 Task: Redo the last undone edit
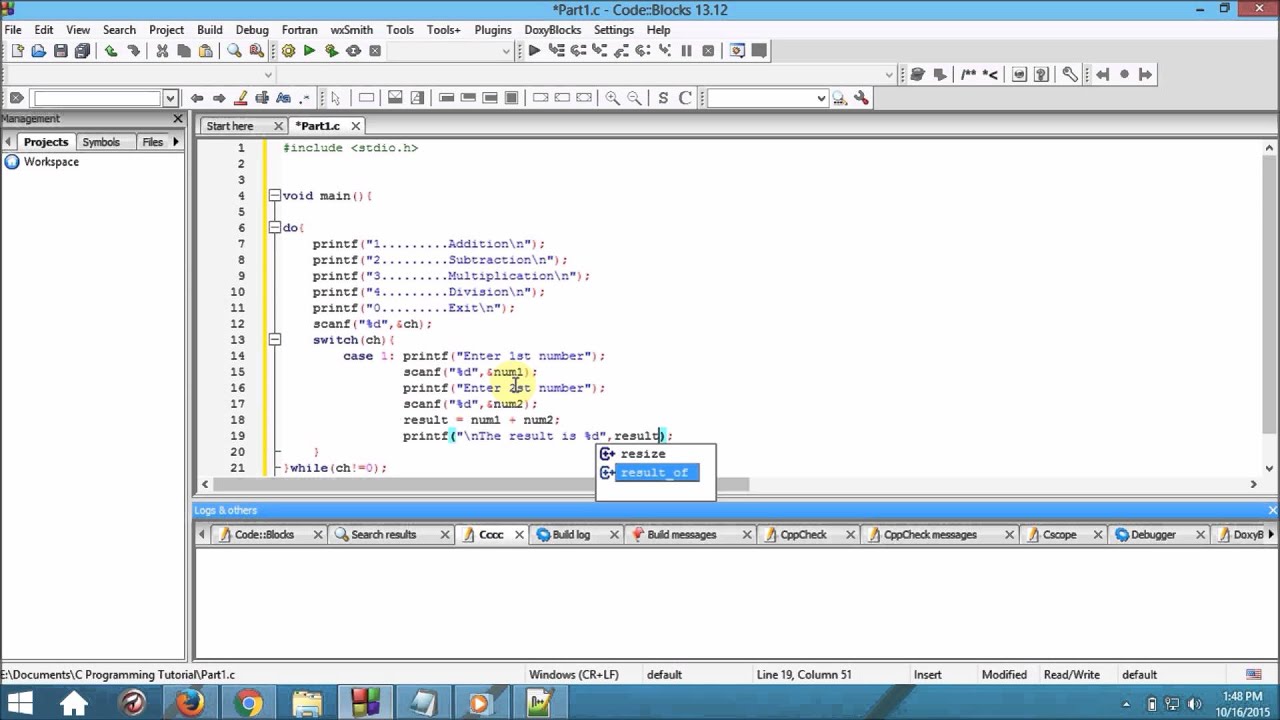[133, 51]
